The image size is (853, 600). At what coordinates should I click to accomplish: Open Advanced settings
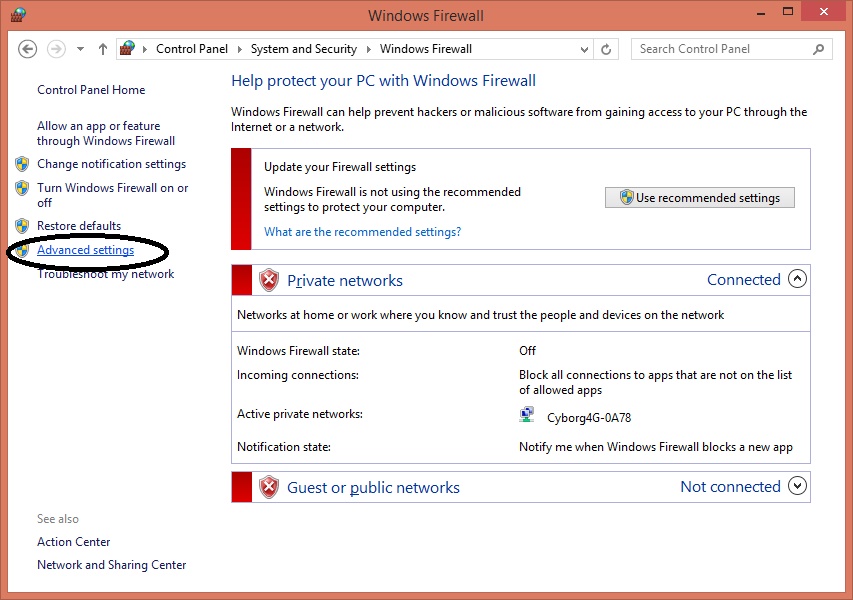(85, 250)
